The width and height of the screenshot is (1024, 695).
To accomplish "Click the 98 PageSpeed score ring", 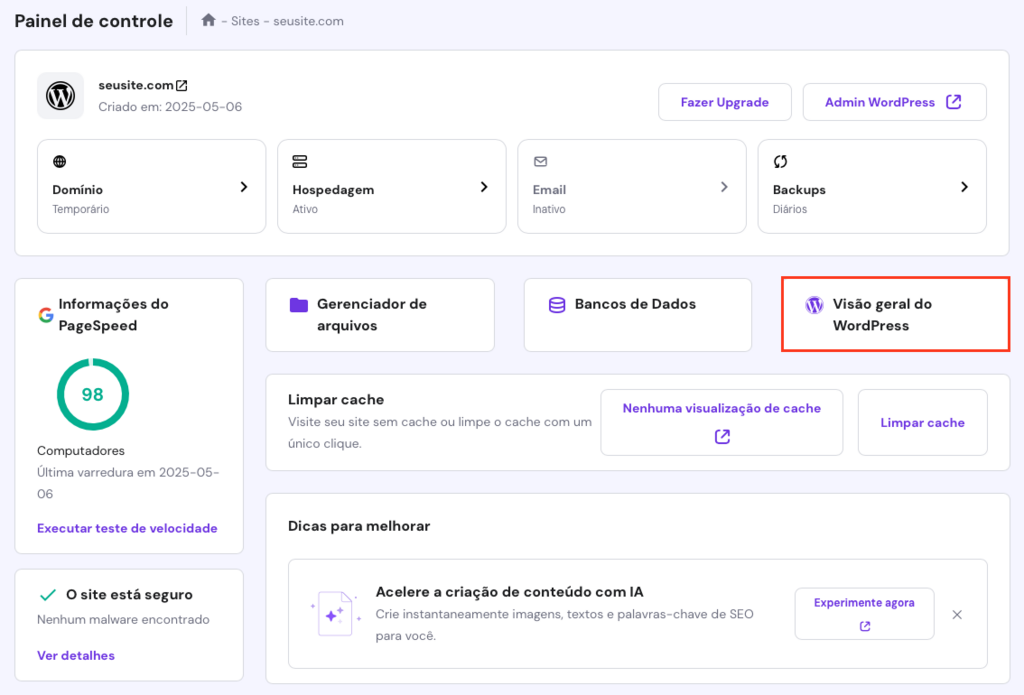I will pyautogui.click(x=92, y=394).
